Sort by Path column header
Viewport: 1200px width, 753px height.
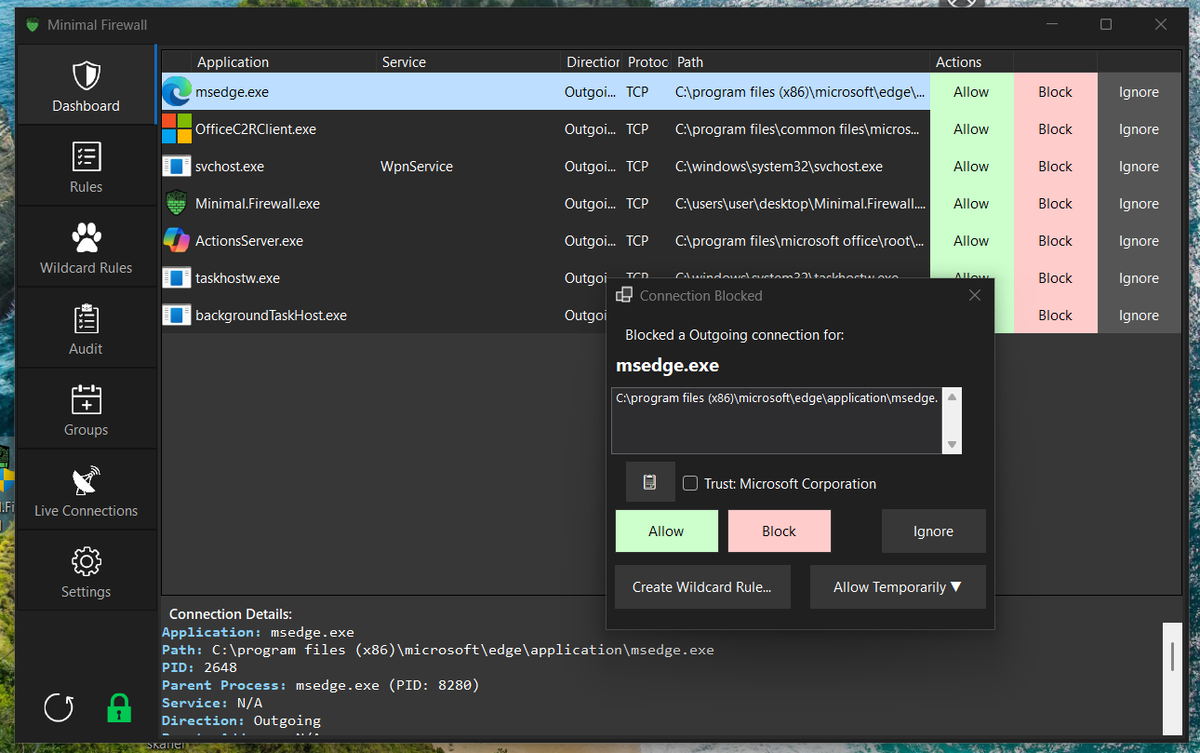pyautogui.click(x=801, y=62)
